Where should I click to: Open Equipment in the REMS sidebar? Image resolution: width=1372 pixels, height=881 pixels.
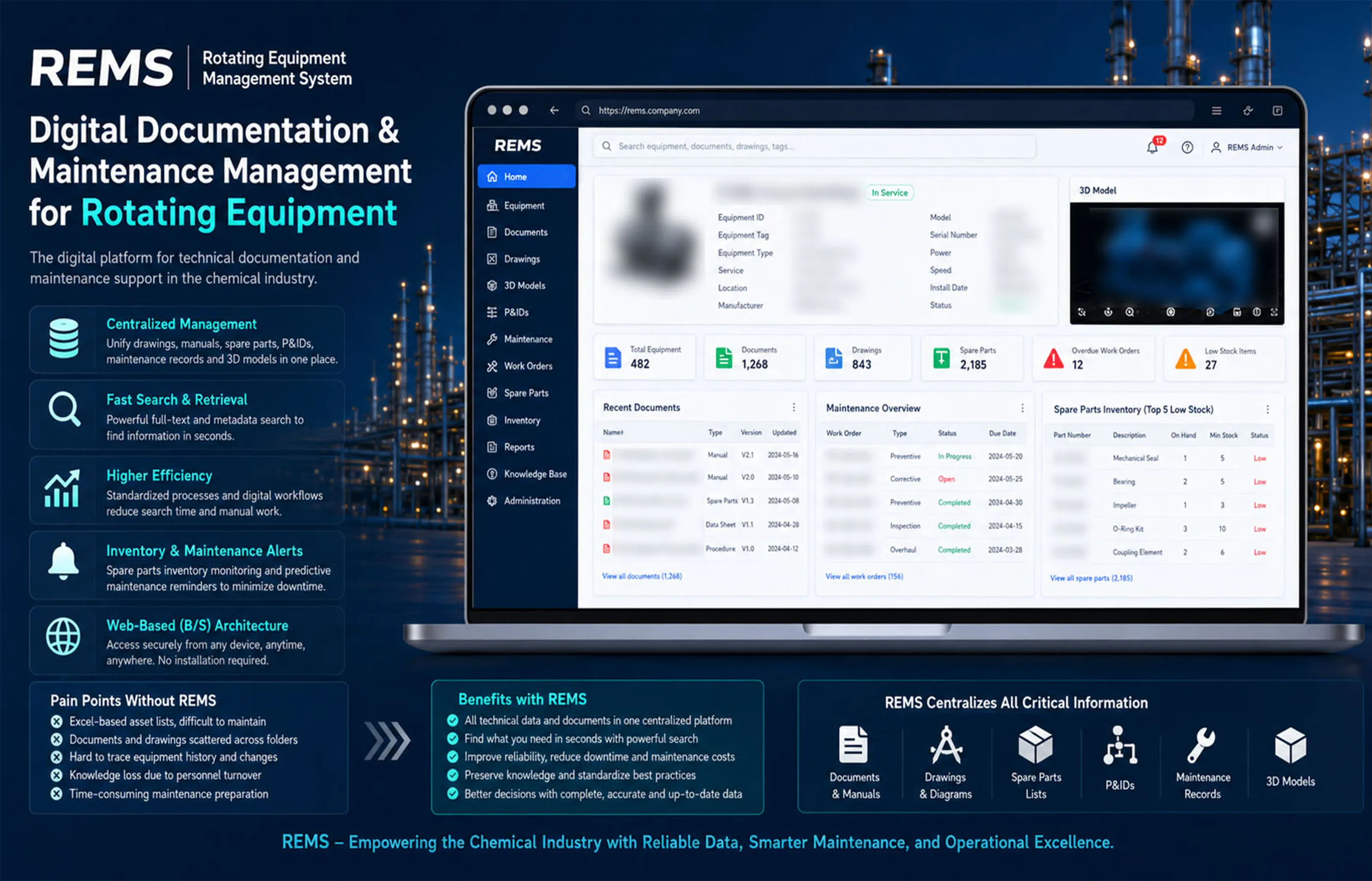515,206
